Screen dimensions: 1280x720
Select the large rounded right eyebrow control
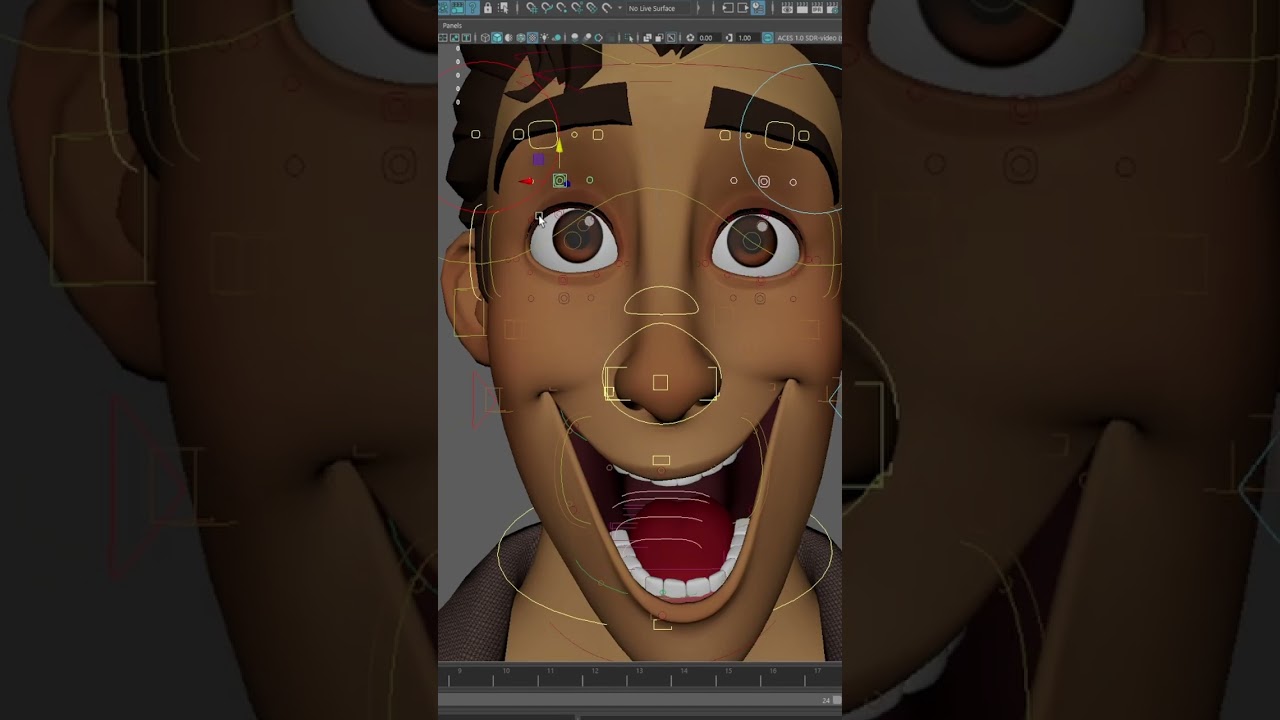click(779, 134)
